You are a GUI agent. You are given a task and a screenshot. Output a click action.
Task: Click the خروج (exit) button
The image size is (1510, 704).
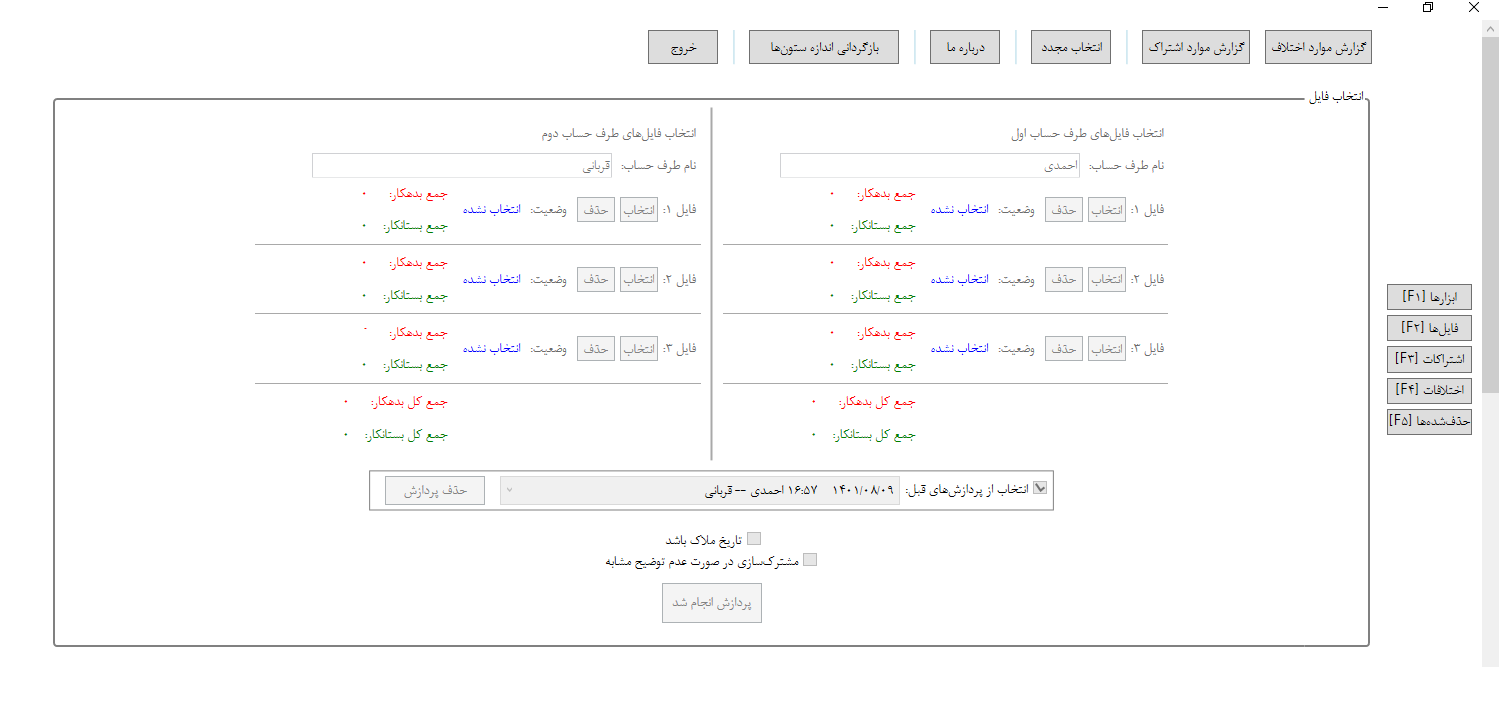tap(683, 47)
